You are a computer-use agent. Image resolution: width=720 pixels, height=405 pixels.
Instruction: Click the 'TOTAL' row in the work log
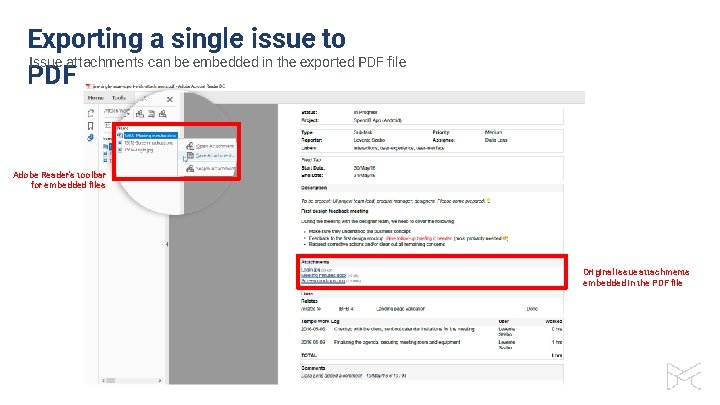click(x=432, y=355)
